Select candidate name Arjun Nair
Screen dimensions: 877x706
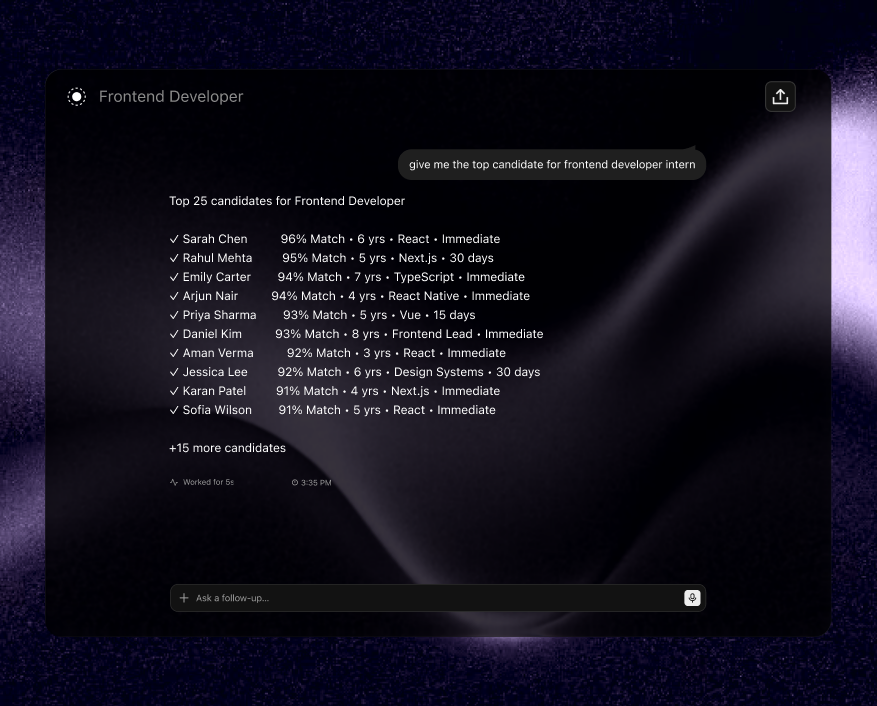point(210,296)
